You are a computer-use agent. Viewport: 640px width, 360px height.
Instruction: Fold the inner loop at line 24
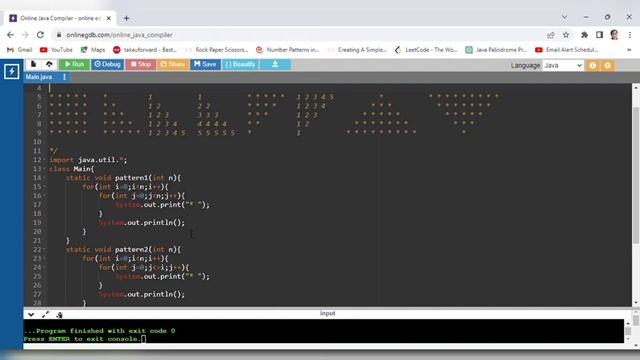pyautogui.click(x=44, y=267)
